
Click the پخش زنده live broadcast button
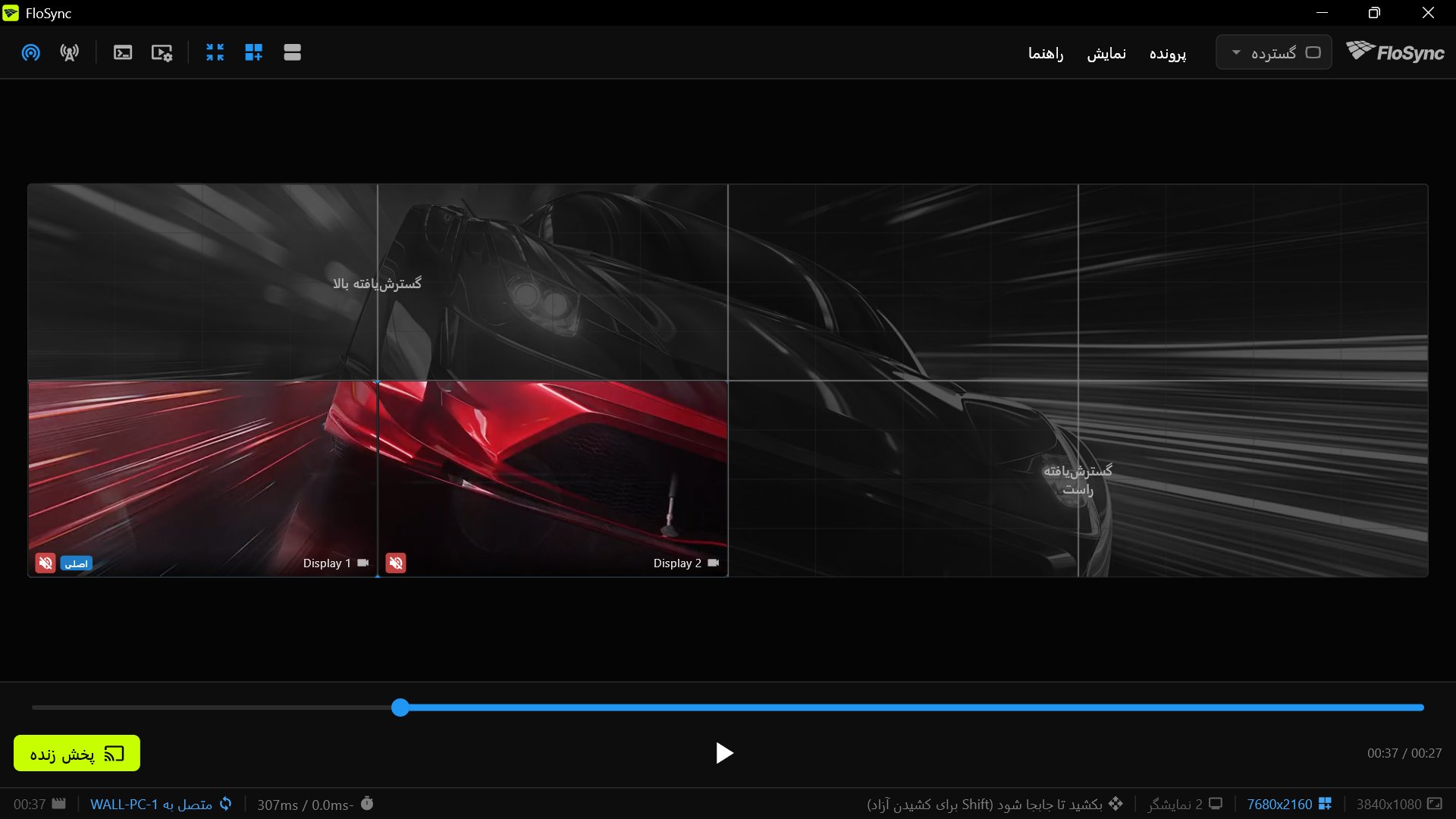pyautogui.click(x=77, y=753)
